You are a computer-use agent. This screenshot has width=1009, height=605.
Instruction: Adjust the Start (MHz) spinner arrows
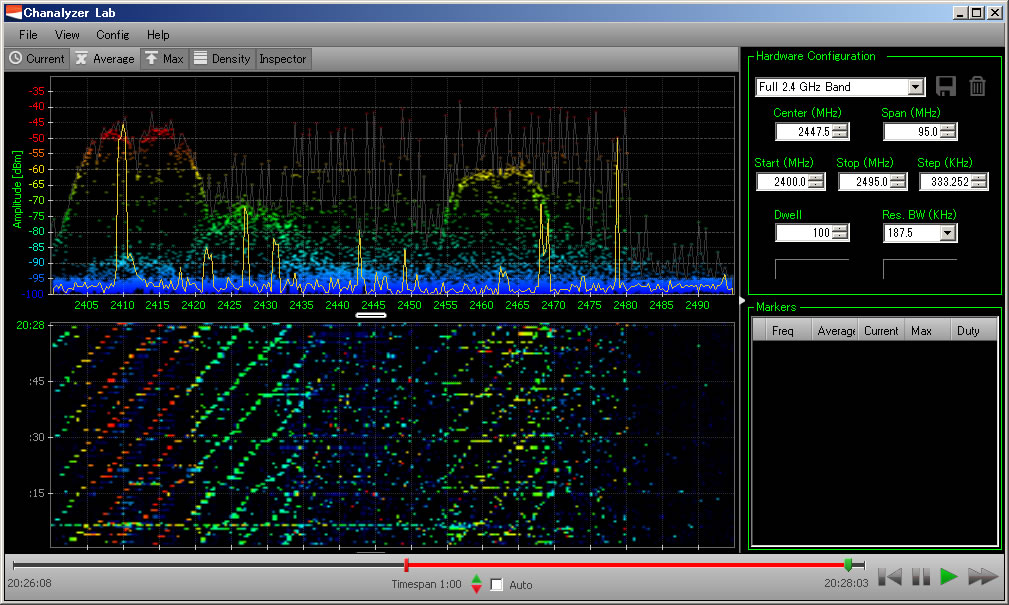tap(816, 182)
